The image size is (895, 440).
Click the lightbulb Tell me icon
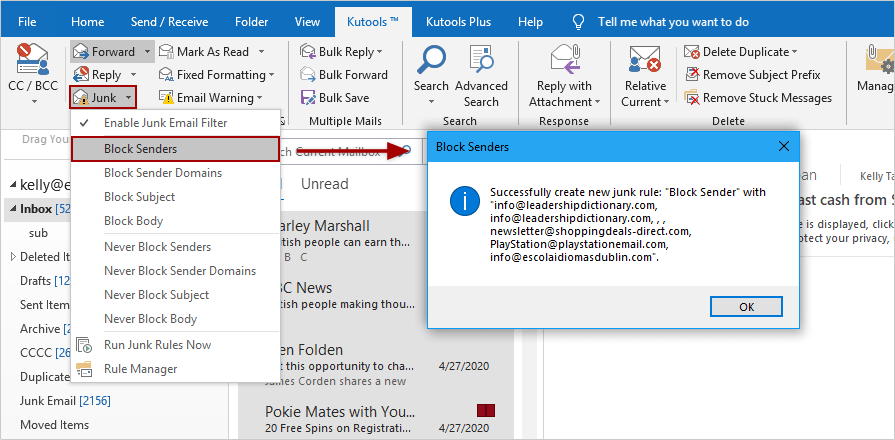(x=579, y=22)
